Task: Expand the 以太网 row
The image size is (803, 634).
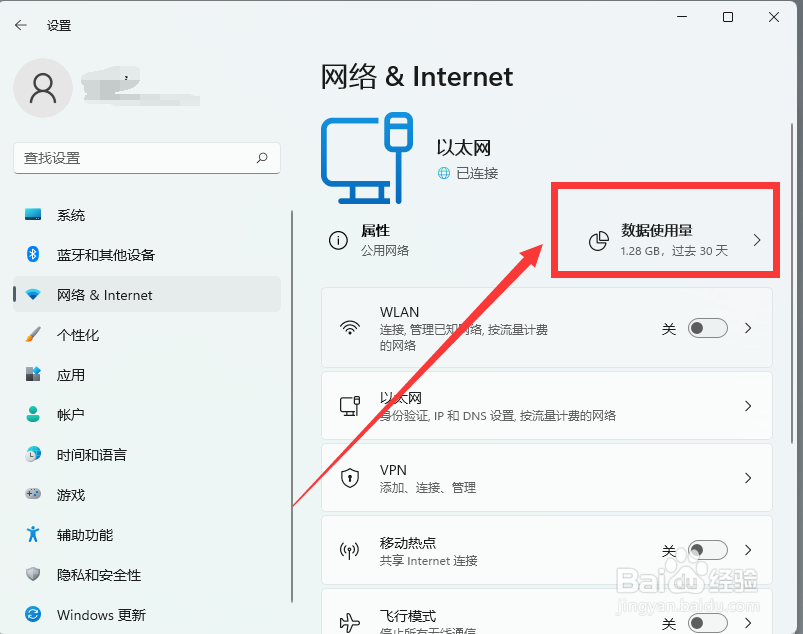Action: click(x=747, y=406)
